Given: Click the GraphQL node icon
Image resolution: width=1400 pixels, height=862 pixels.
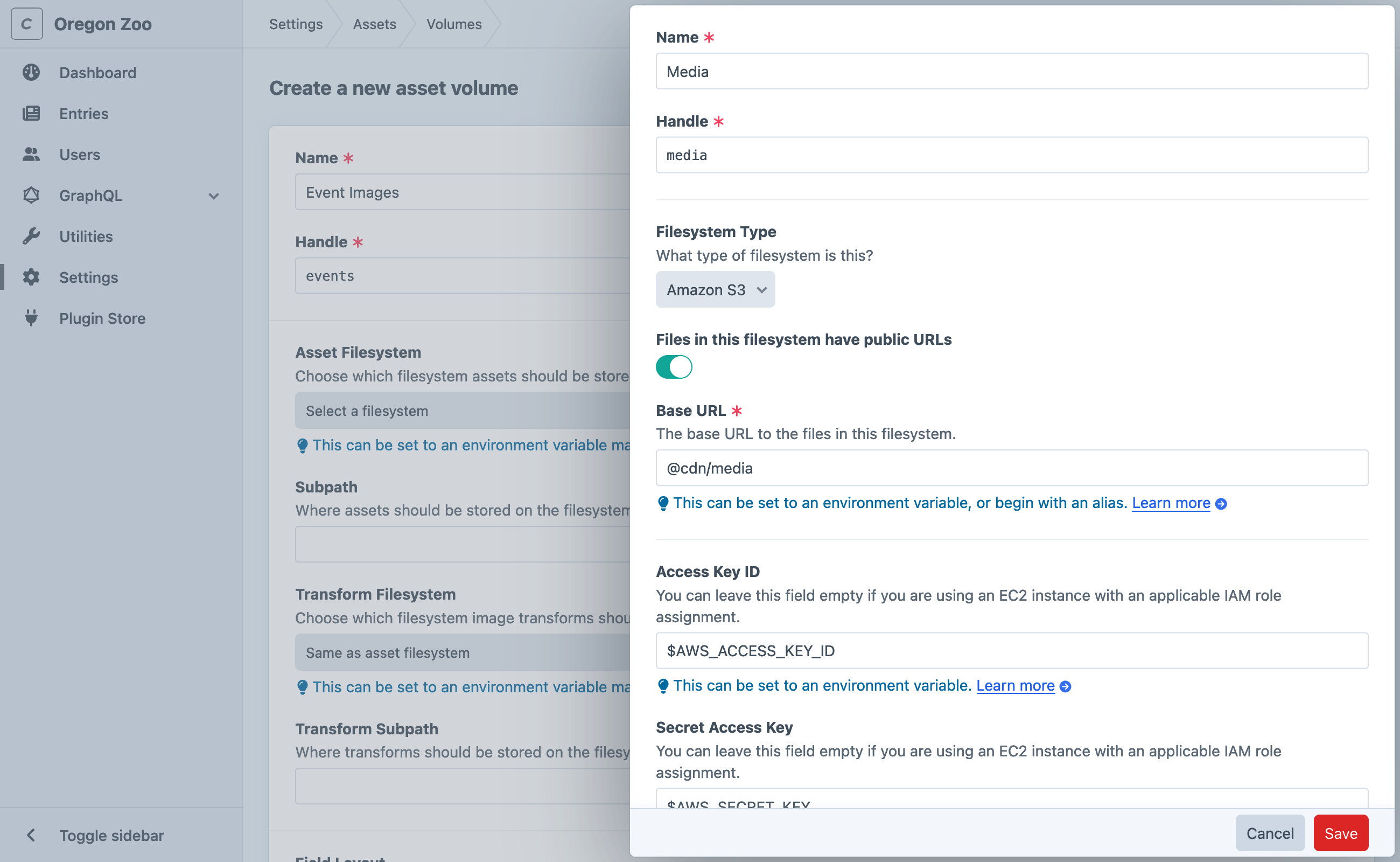Looking at the screenshot, I should coord(31,196).
